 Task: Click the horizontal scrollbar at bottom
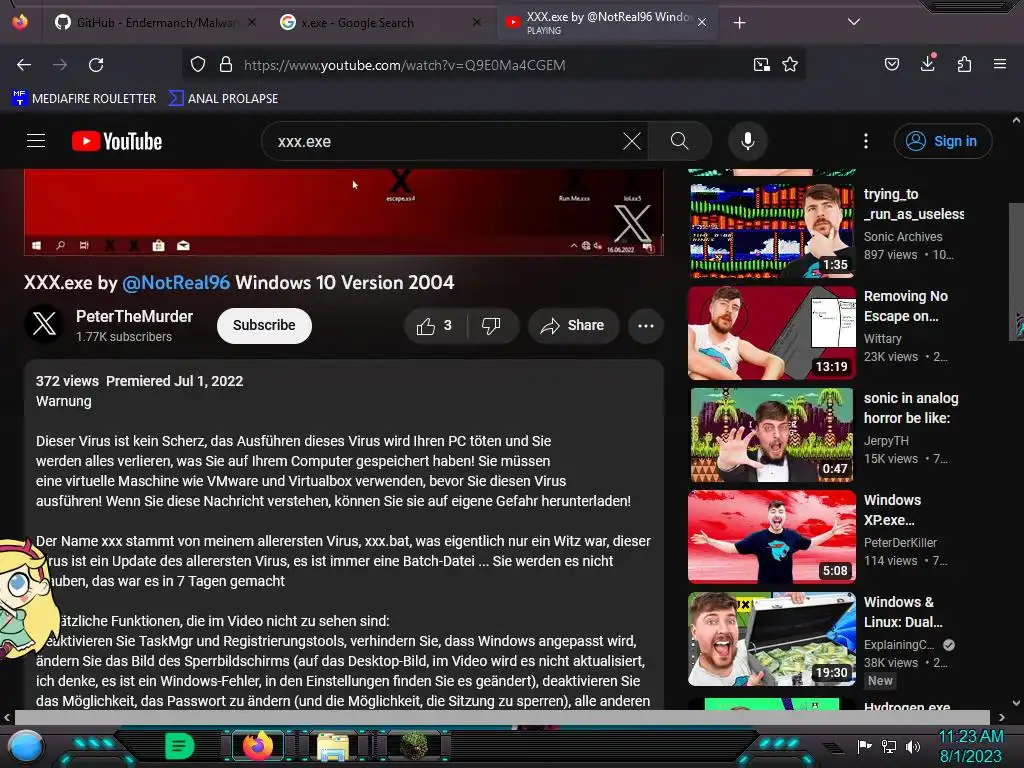502,717
